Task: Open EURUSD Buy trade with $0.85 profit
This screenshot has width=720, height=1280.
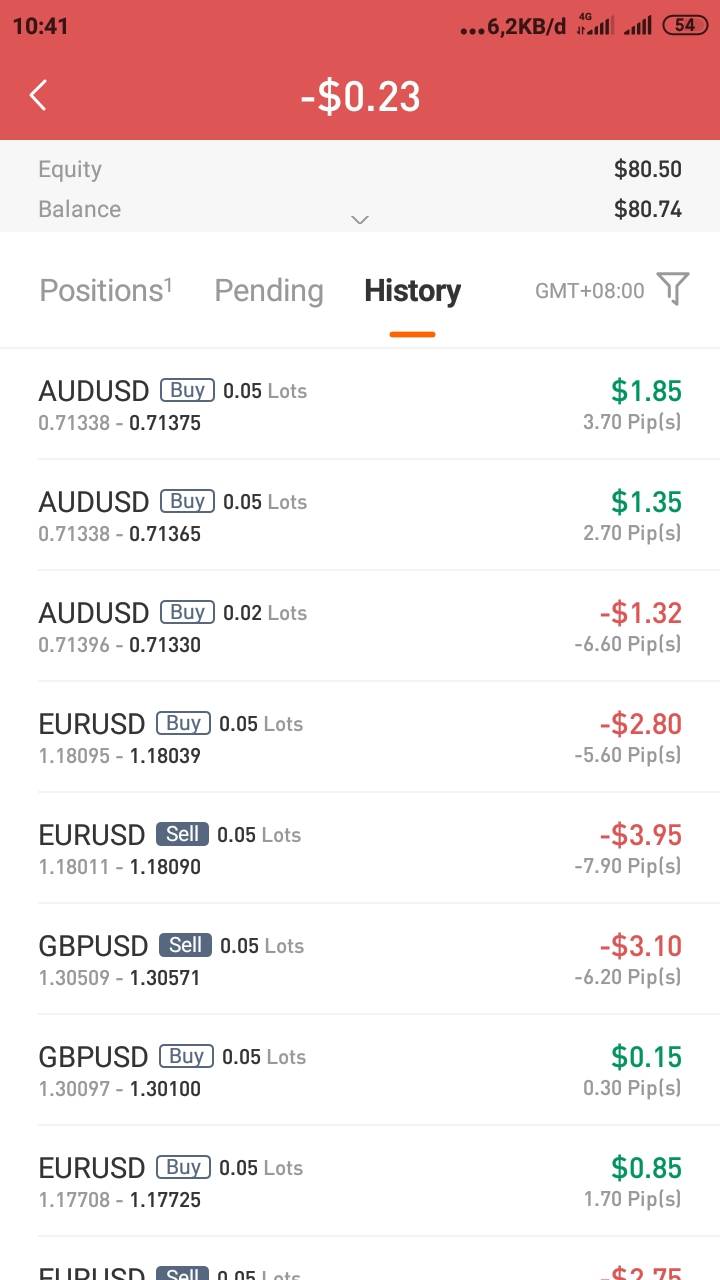Action: pyautogui.click(x=360, y=1182)
